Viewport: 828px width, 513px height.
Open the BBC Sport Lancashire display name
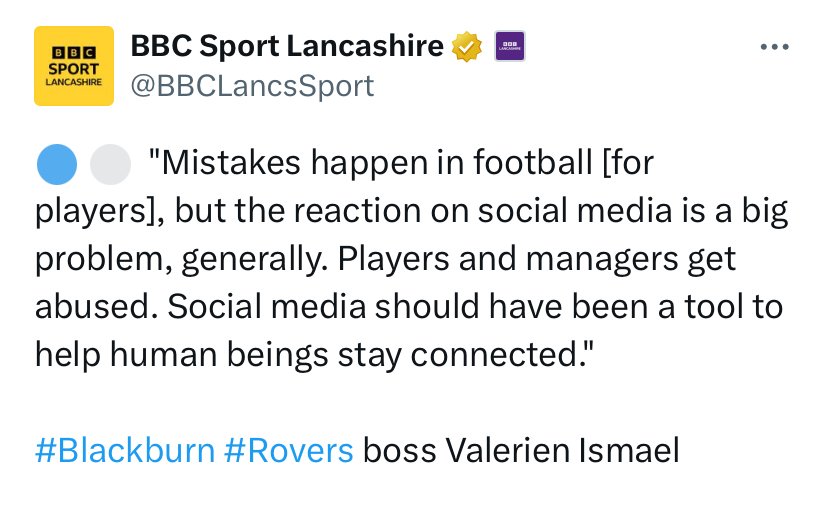[x=289, y=45]
